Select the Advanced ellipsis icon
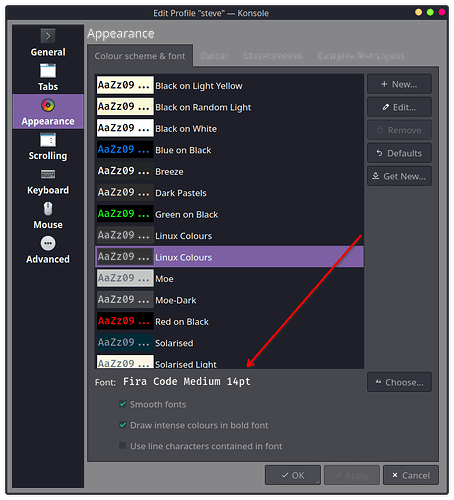 tap(48, 243)
